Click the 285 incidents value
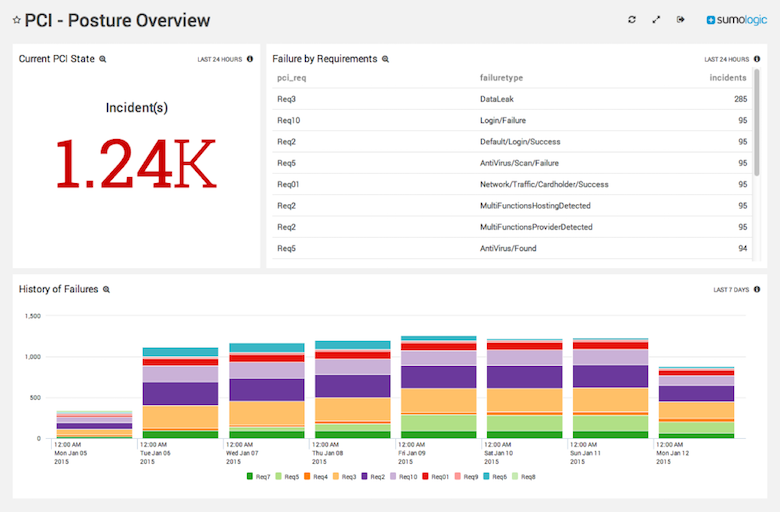The height and width of the screenshot is (512, 780). coord(740,99)
